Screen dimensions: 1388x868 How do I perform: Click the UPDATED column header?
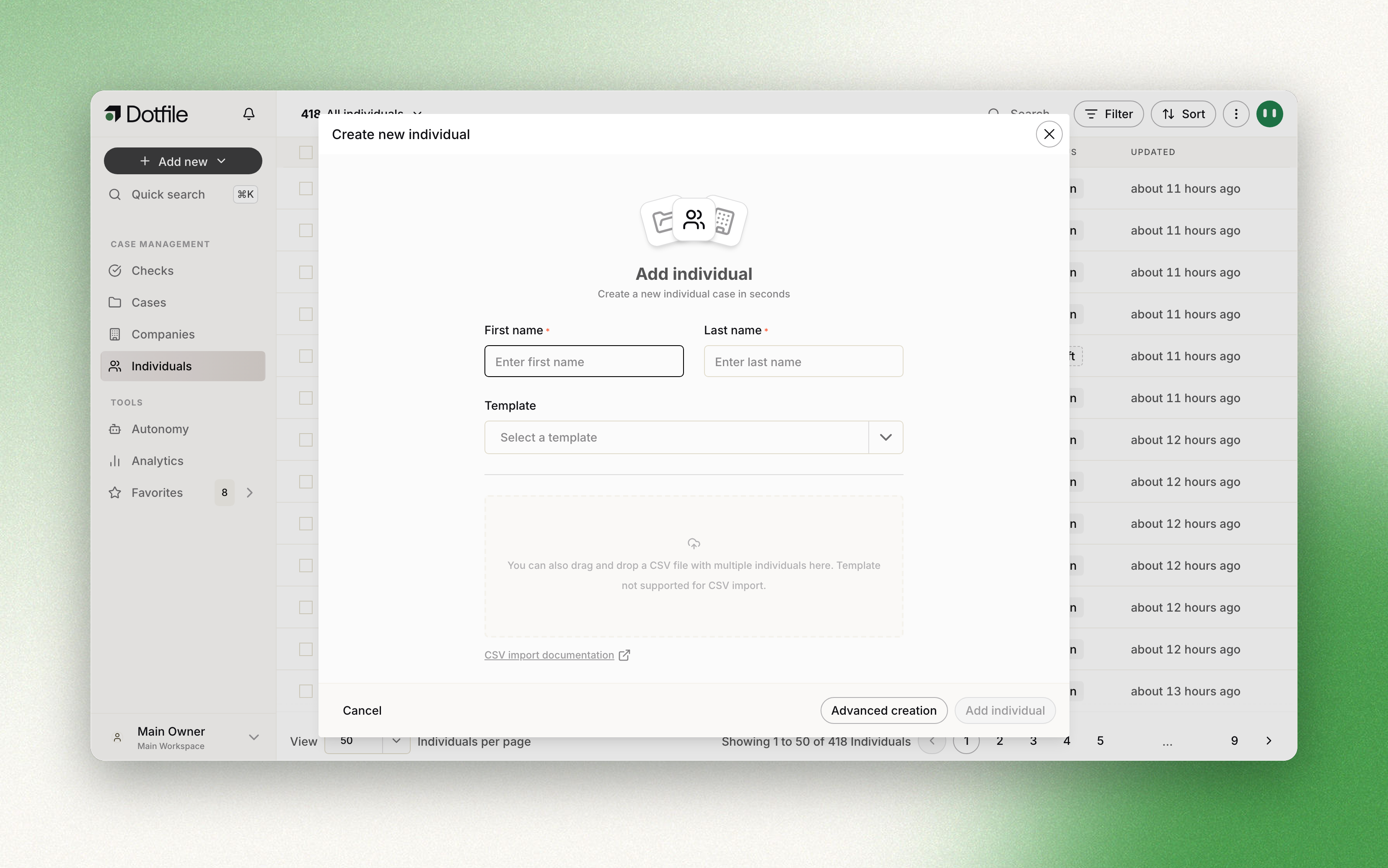[1152, 152]
